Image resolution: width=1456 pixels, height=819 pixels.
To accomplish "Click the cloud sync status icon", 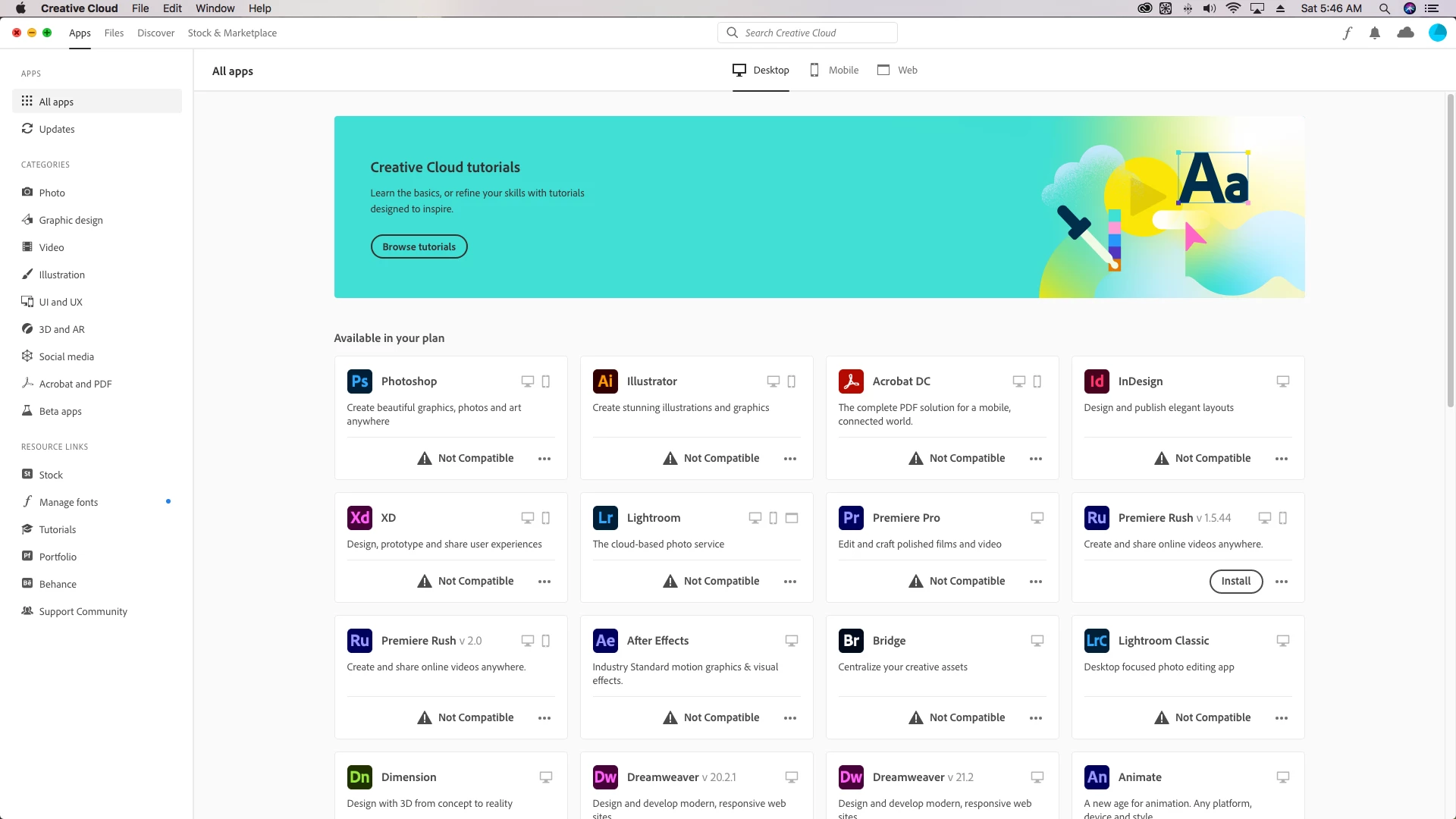I will pyautogui.click(x=1405, y=33).
